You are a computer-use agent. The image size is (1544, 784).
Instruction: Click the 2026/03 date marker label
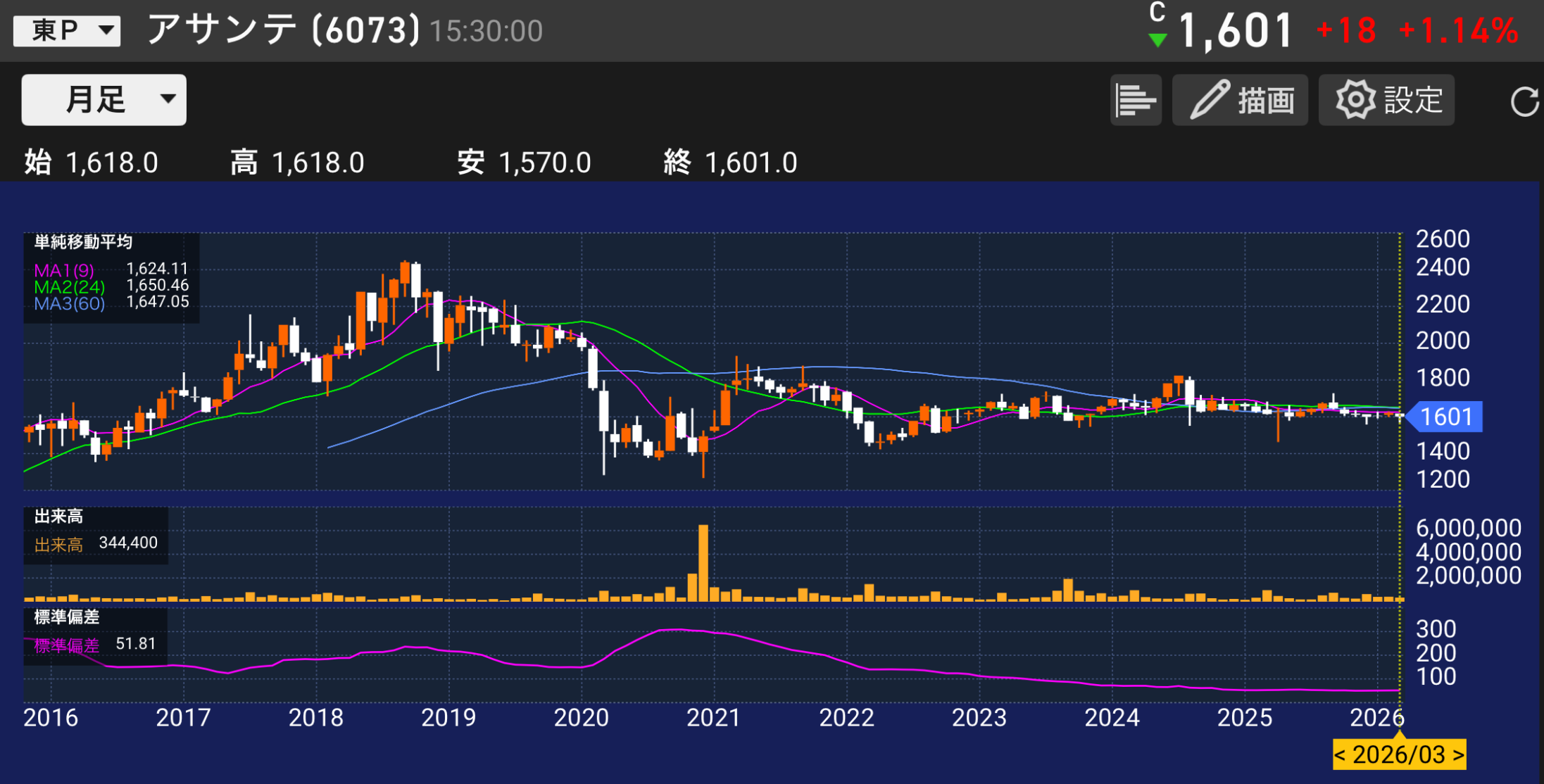[1399, 755]
